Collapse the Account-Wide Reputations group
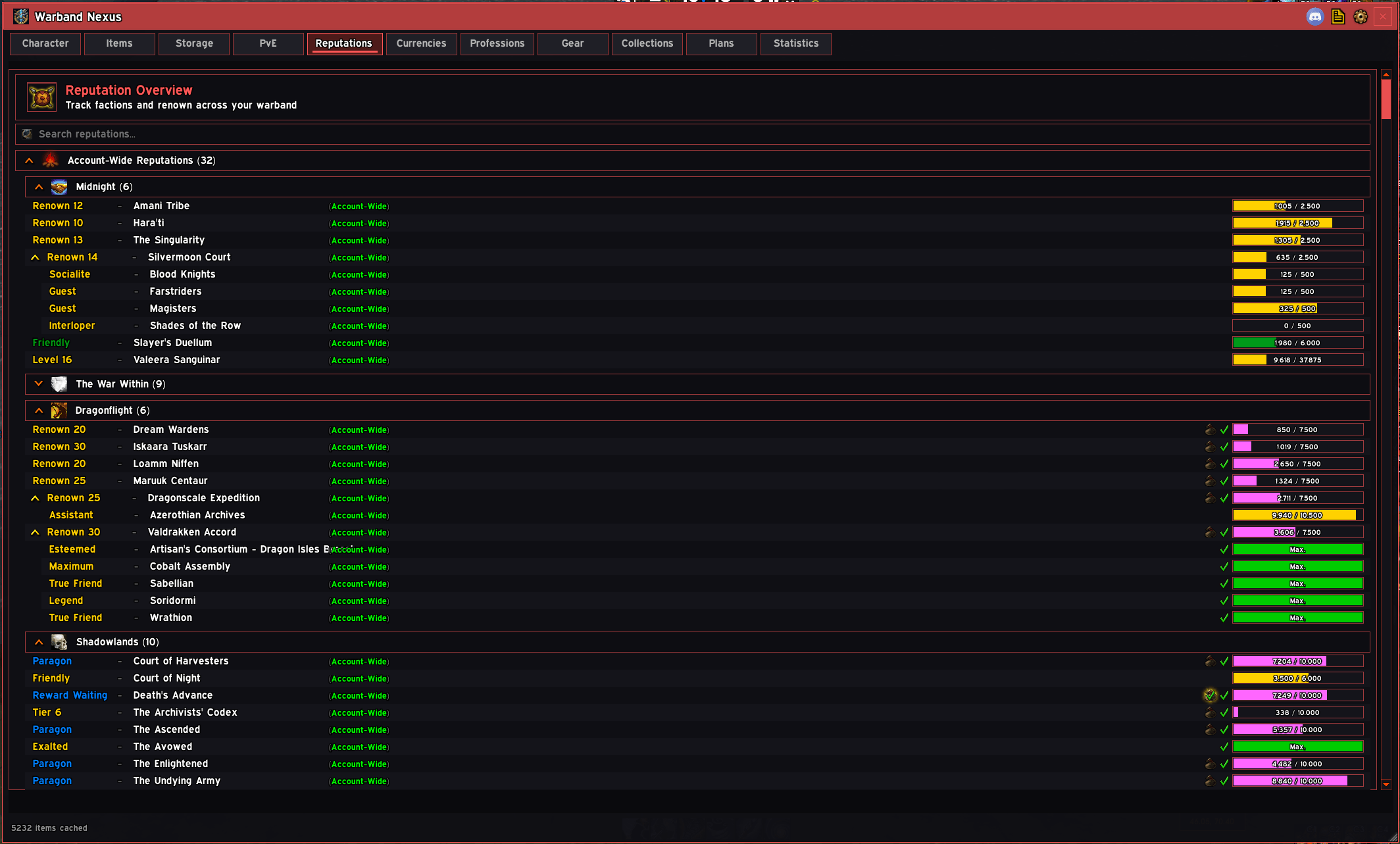Image resolution: width=1400 pixels, height=844 pixels. coord(29,161)
